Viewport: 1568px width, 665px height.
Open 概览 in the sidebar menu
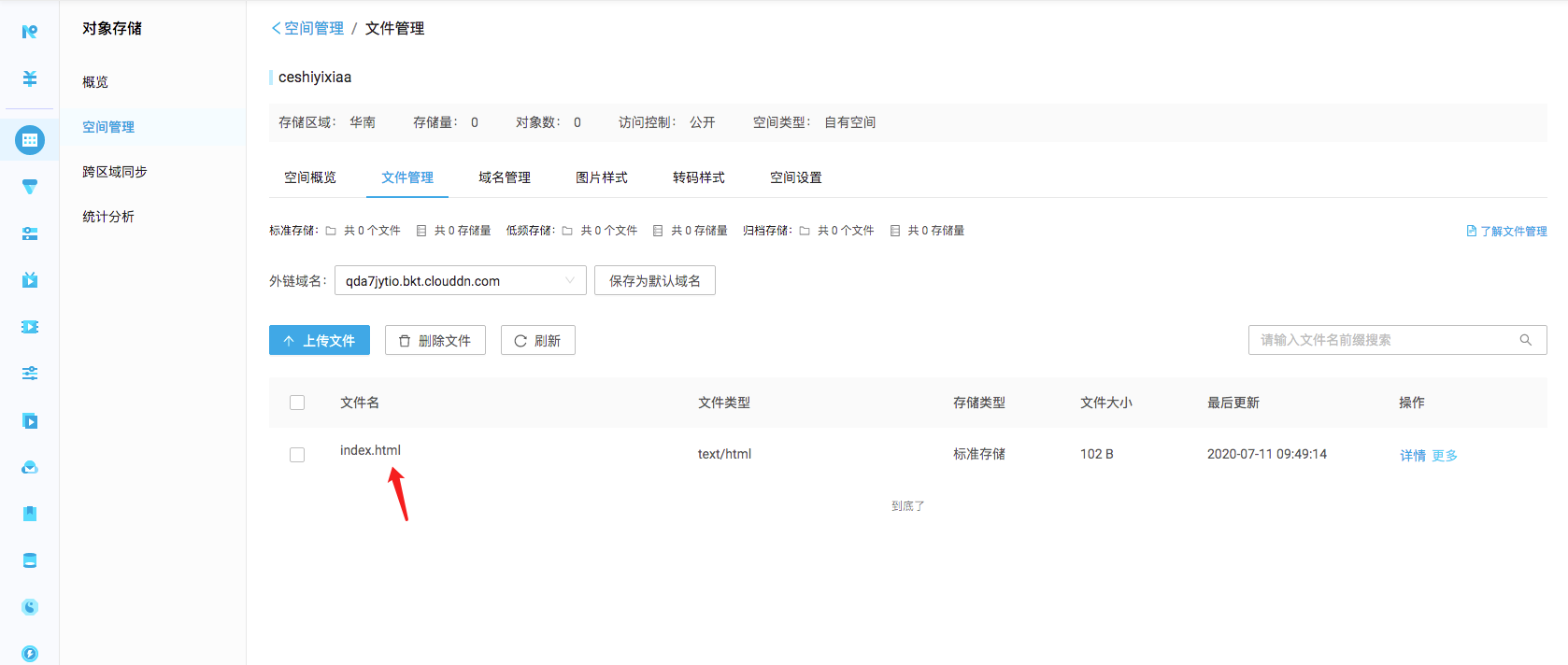tap(95, 82)
